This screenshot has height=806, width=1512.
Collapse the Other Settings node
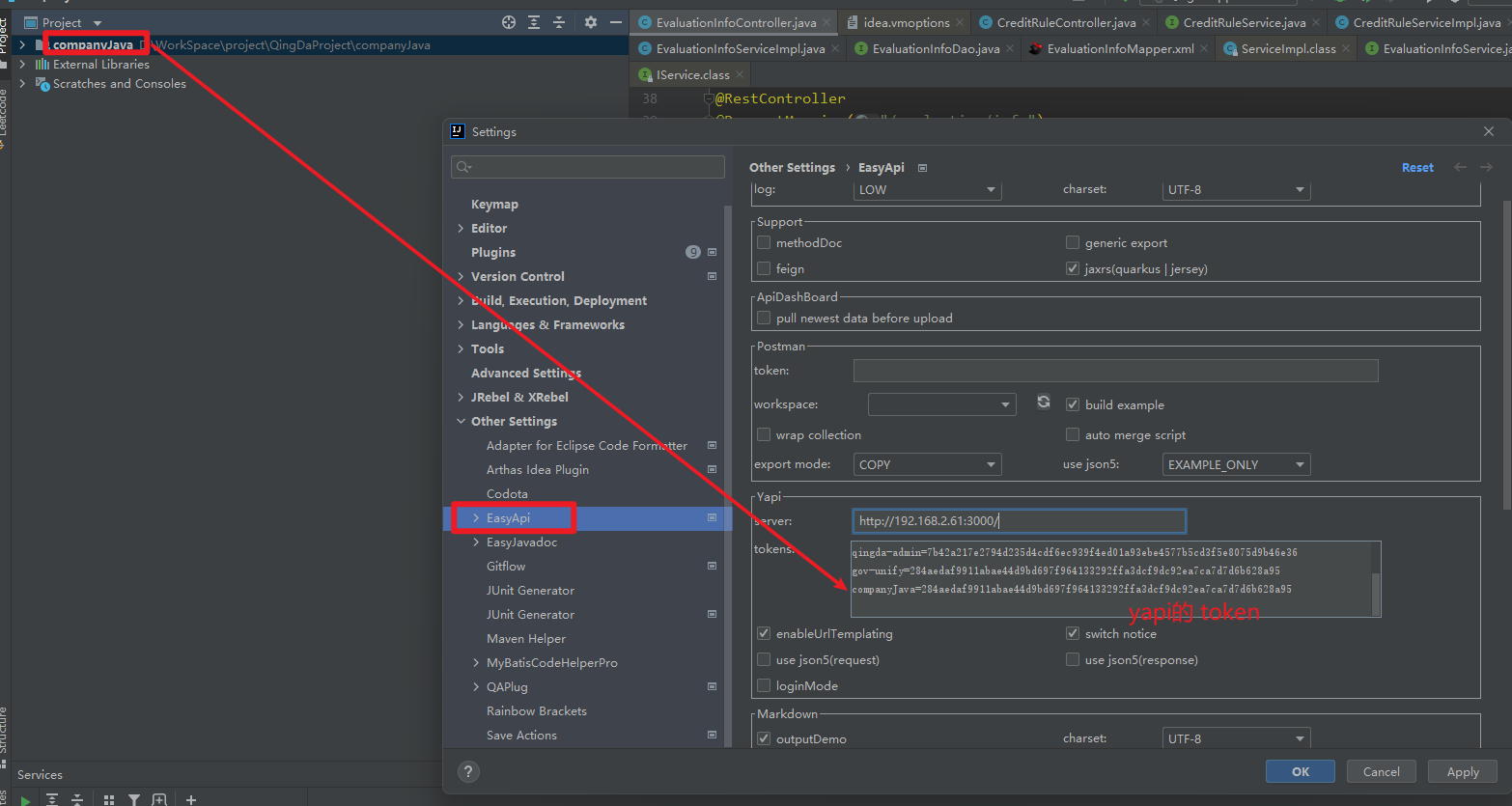click(461, 421)
